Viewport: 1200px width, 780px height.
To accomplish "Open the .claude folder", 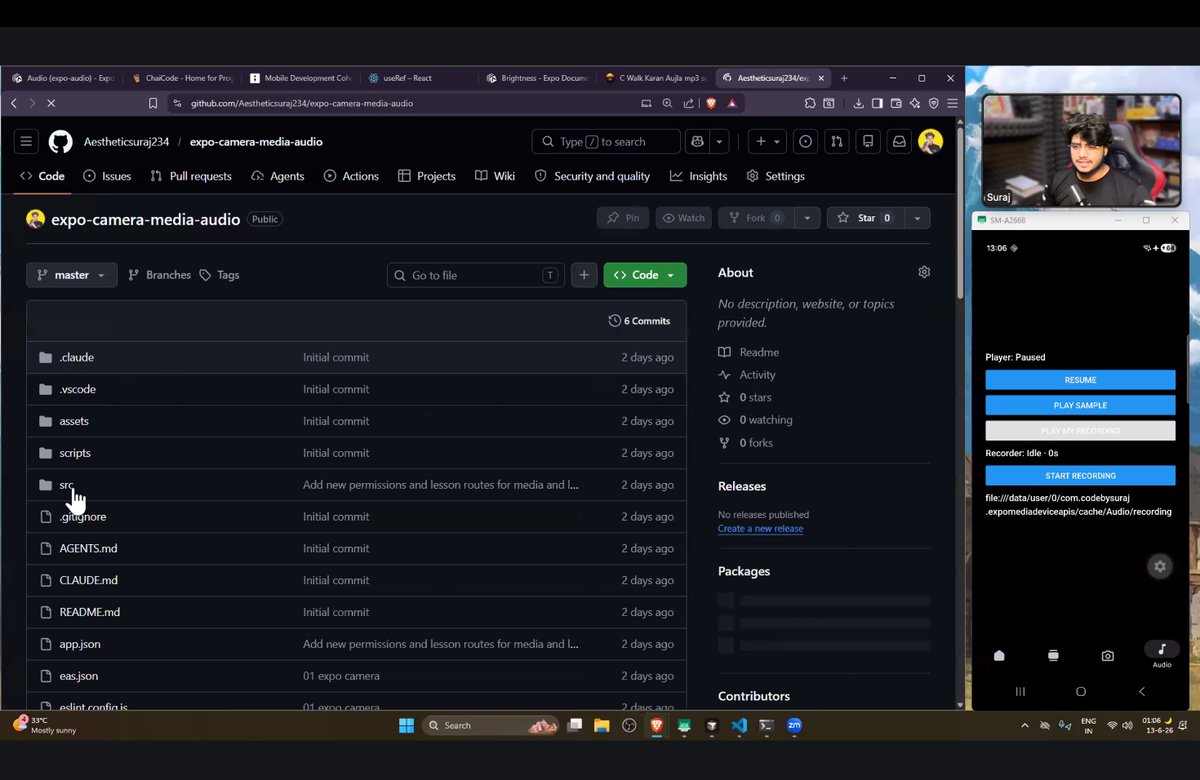I will [x=76, y=357].
